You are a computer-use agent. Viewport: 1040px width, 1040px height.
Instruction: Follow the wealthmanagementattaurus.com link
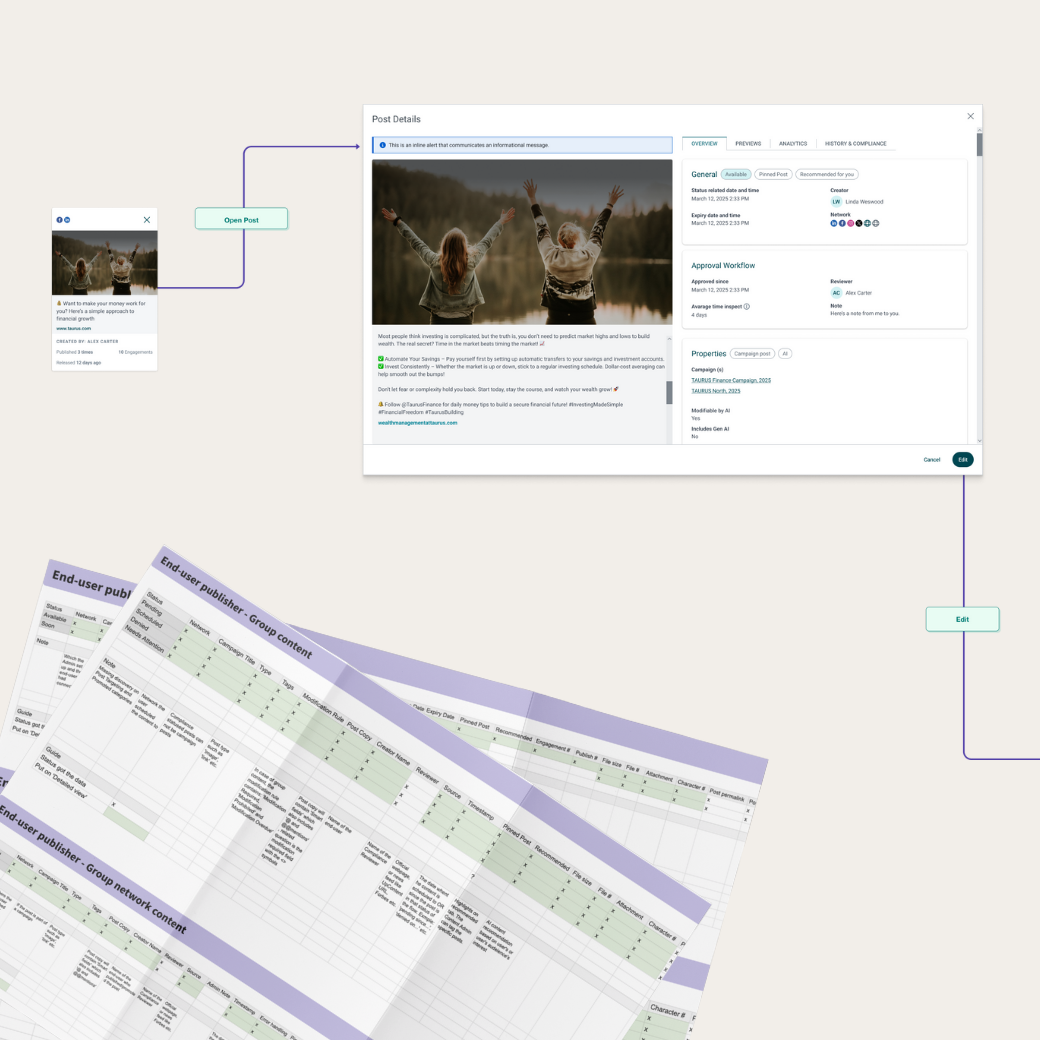coord(417,423)
